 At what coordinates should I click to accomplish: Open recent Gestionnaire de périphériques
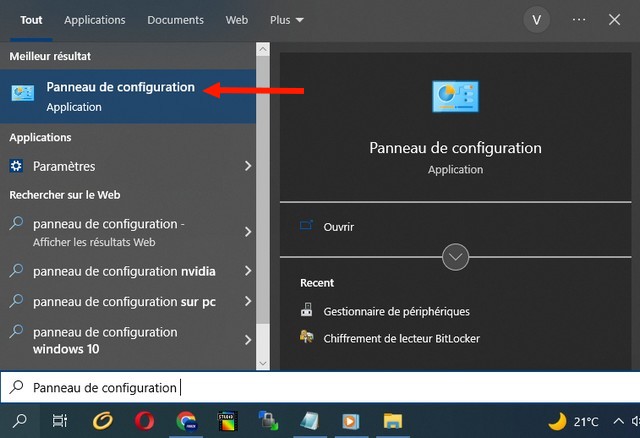click(x=396, y=311)
